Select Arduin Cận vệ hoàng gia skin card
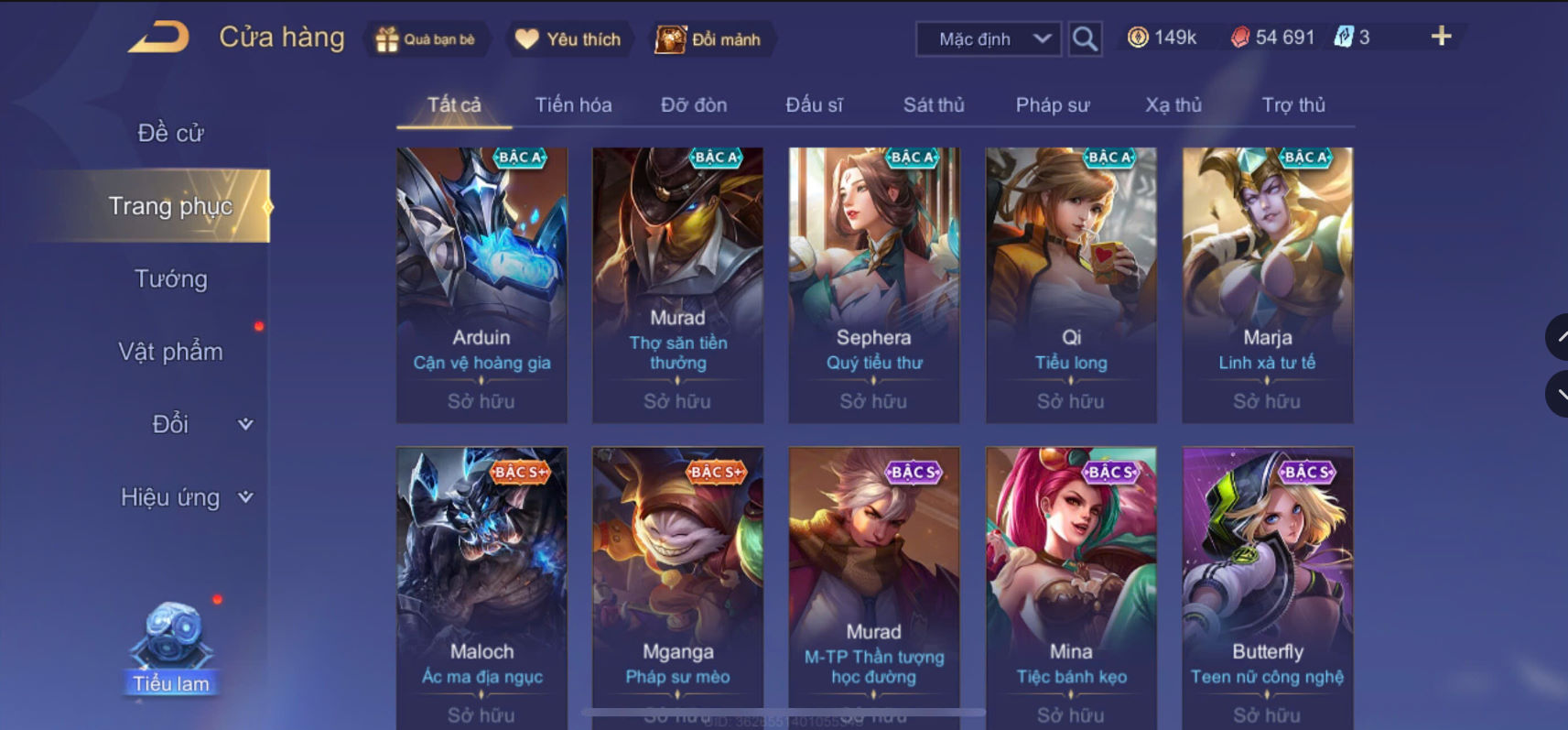1568x730 pixels. tap(481, 285)
